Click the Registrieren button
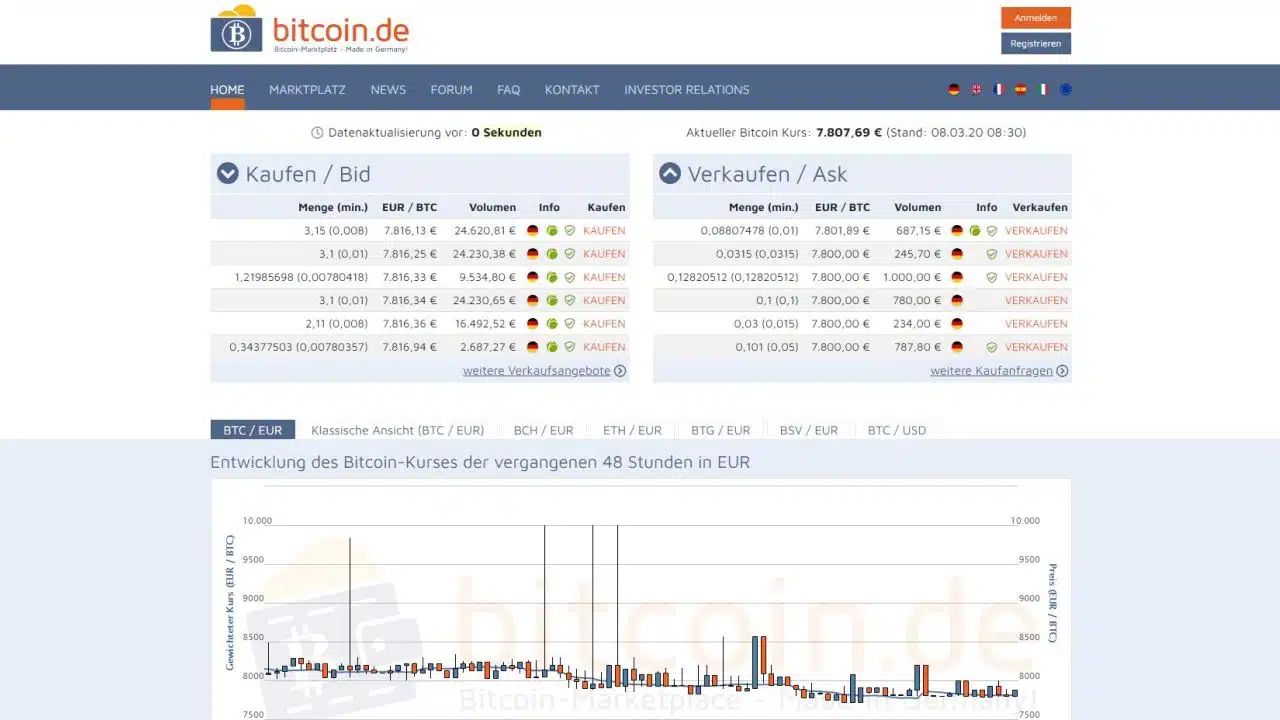Viewport: 1280px width, 720px height. click(1036, 43)
